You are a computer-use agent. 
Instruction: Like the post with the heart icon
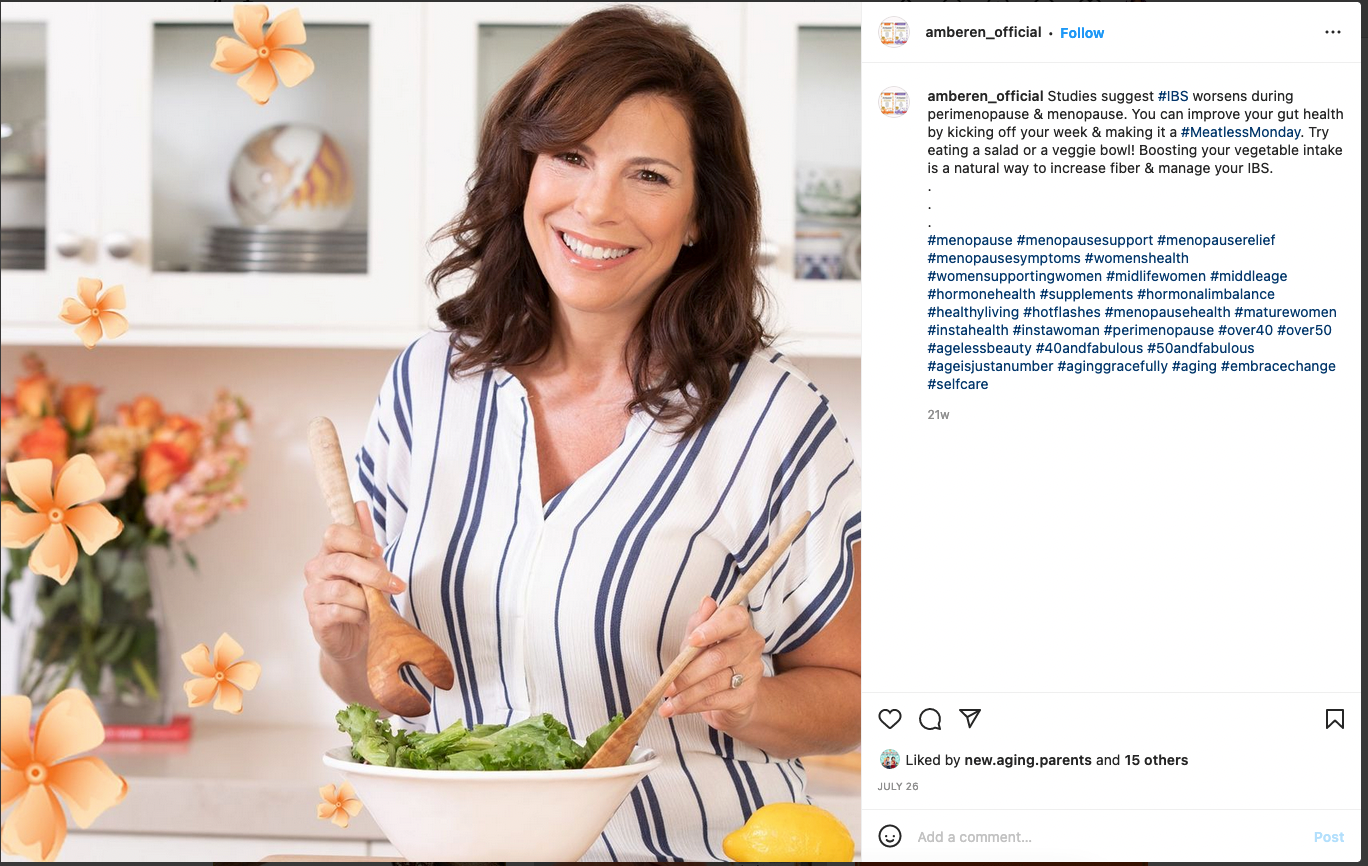click(890, 719)
